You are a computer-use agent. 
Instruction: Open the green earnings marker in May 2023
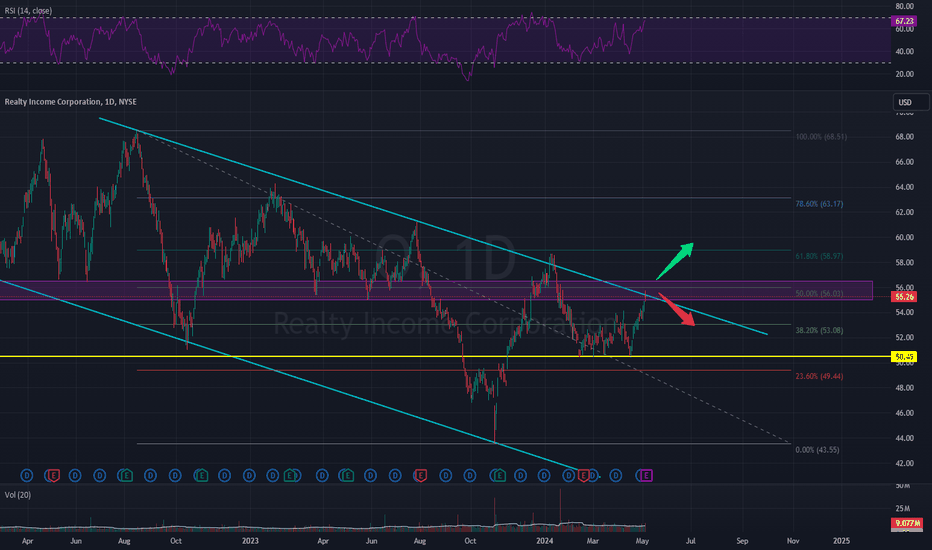tap(348, 475)
